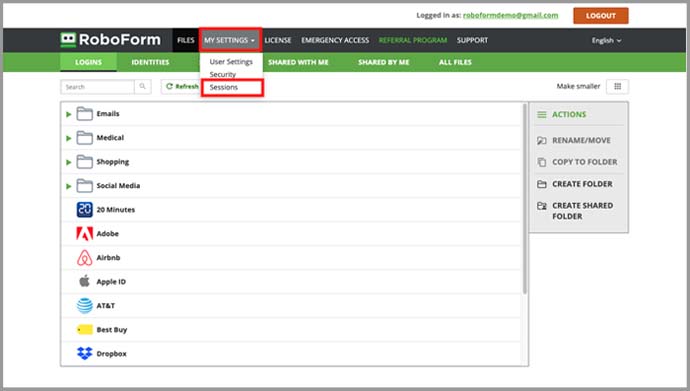This screenshot has height=391, width=690.
Task: Click the Create Shared Folder icon
Action: (x=542, y=205)
